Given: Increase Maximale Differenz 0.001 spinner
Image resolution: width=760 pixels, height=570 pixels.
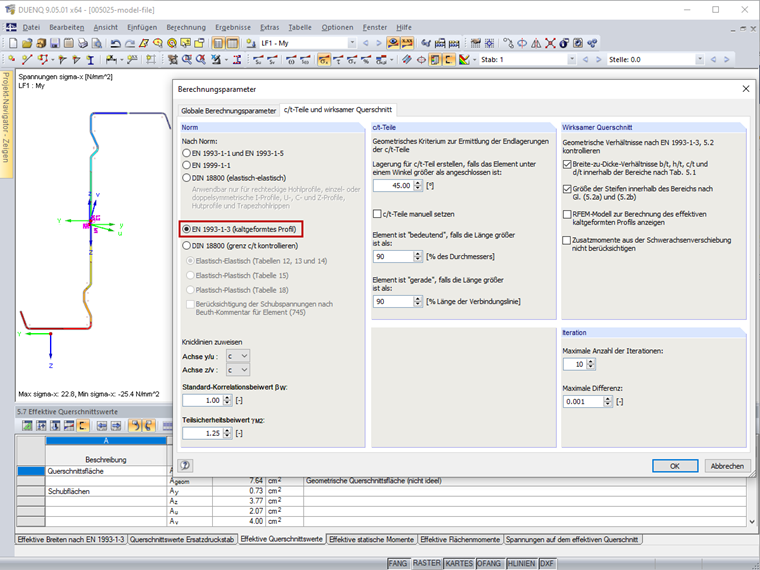Looking at the screenshot, I should pos(608,399).
